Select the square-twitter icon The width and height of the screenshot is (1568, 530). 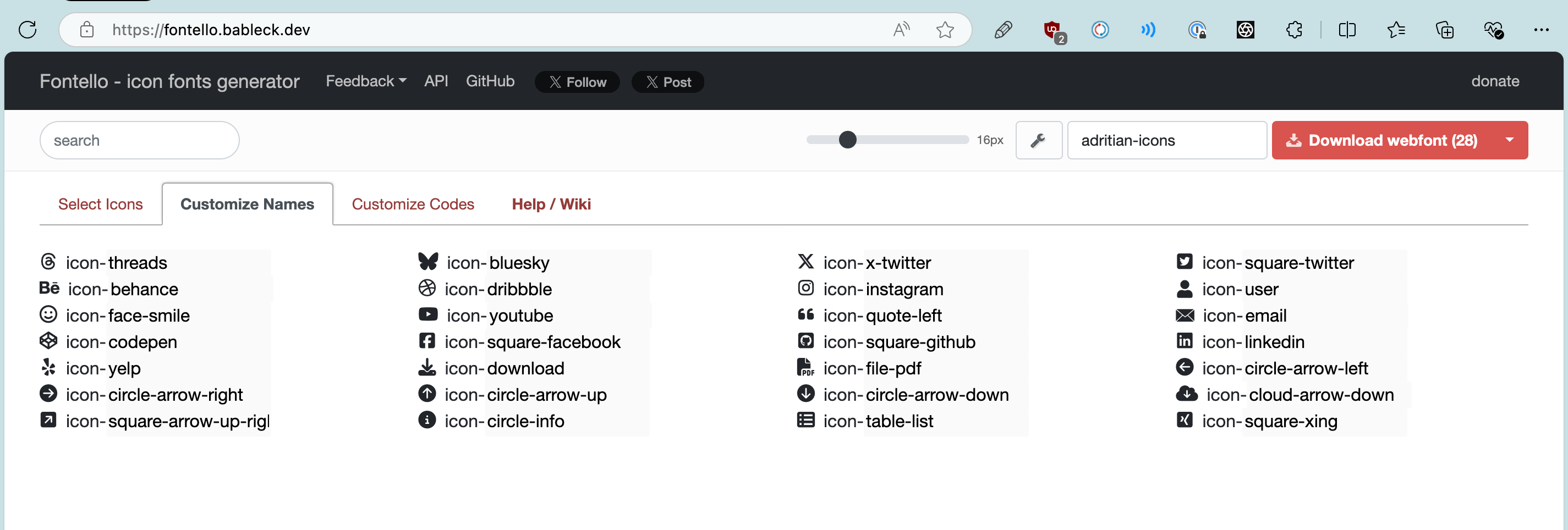[x=1184, y=262]
